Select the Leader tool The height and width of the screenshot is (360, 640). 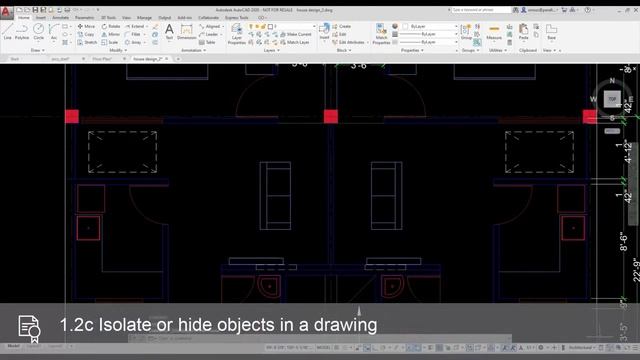pyautogui.click(x=209, y=34)
